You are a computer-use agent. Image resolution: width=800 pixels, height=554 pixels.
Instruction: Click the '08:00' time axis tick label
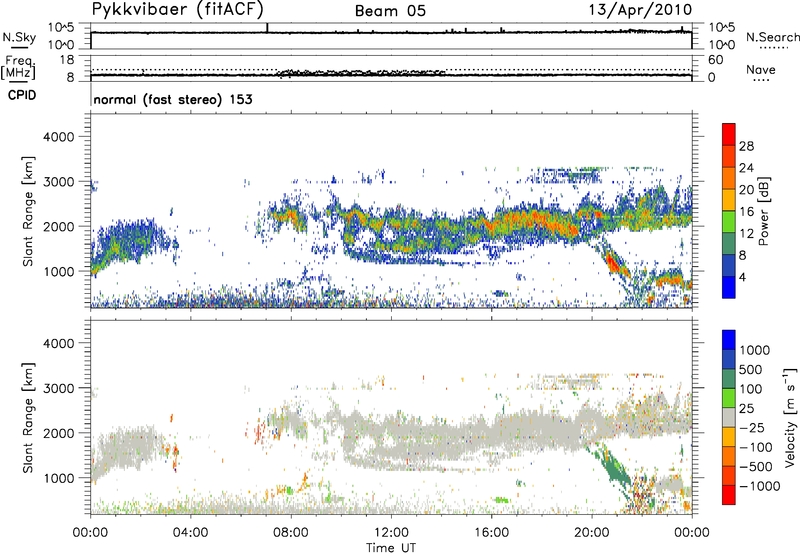pos(291,533)
